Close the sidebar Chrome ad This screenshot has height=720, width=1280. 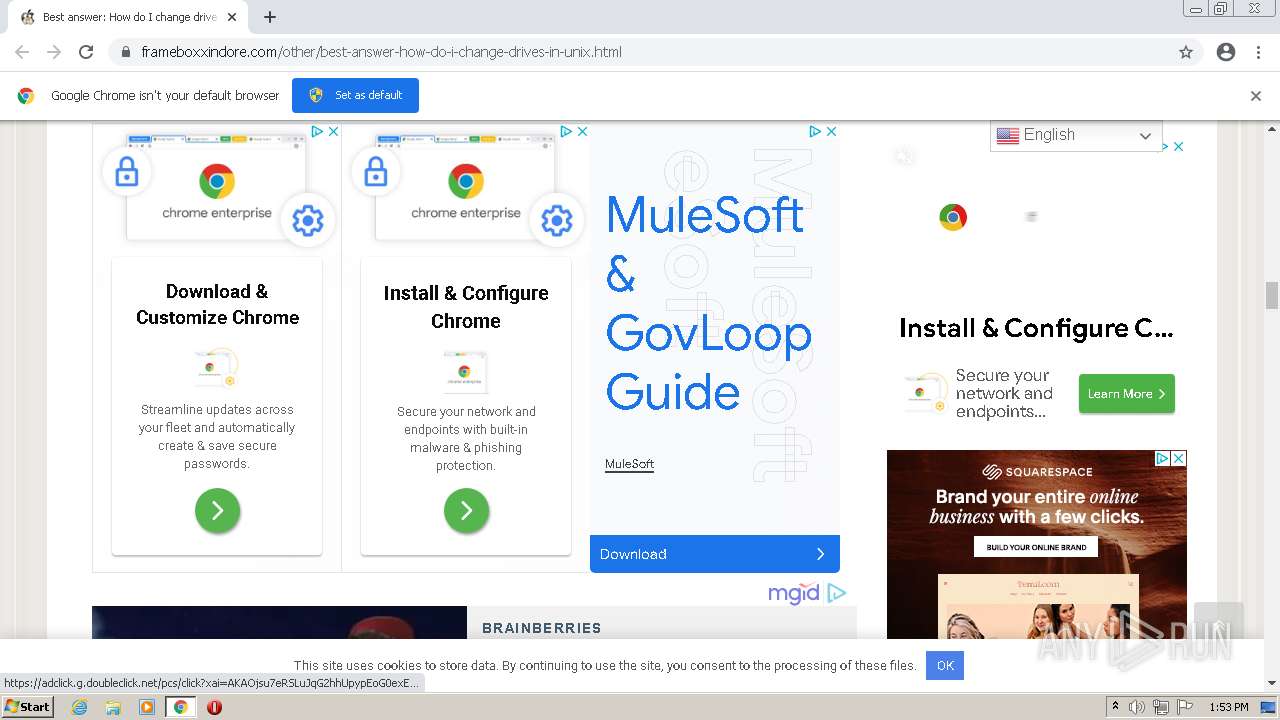[x=1178, y=146]
